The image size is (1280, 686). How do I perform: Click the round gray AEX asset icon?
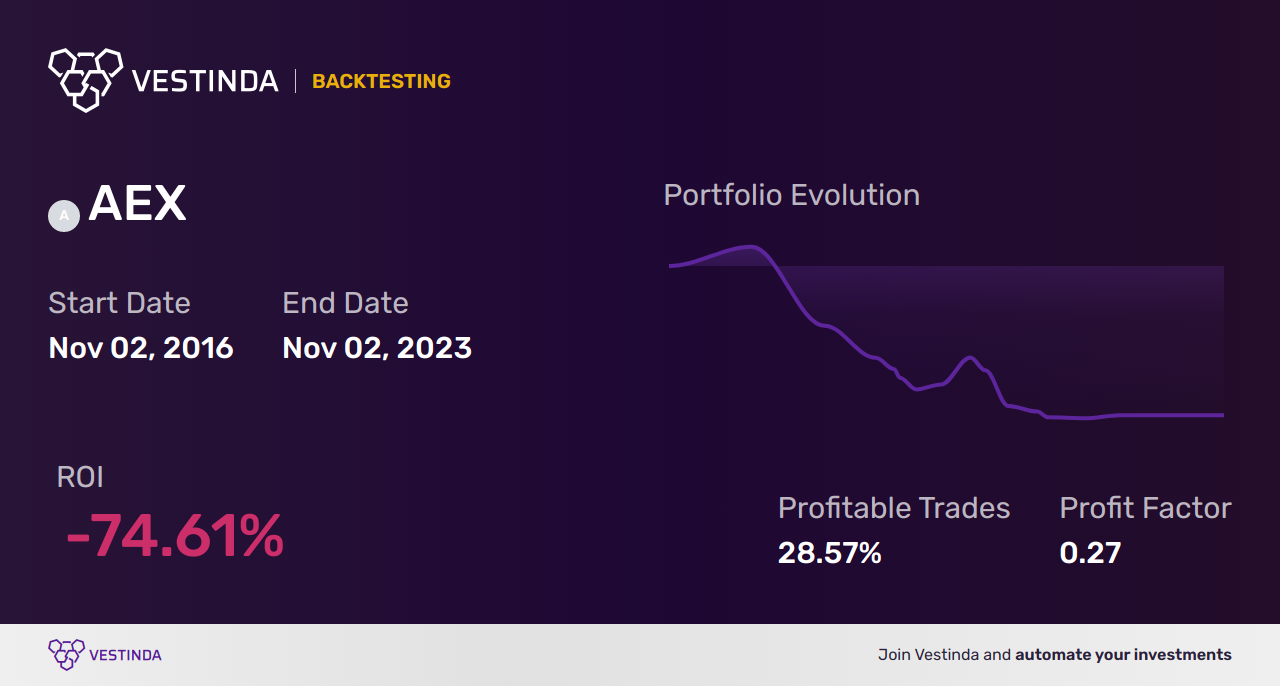pos(64,215)
